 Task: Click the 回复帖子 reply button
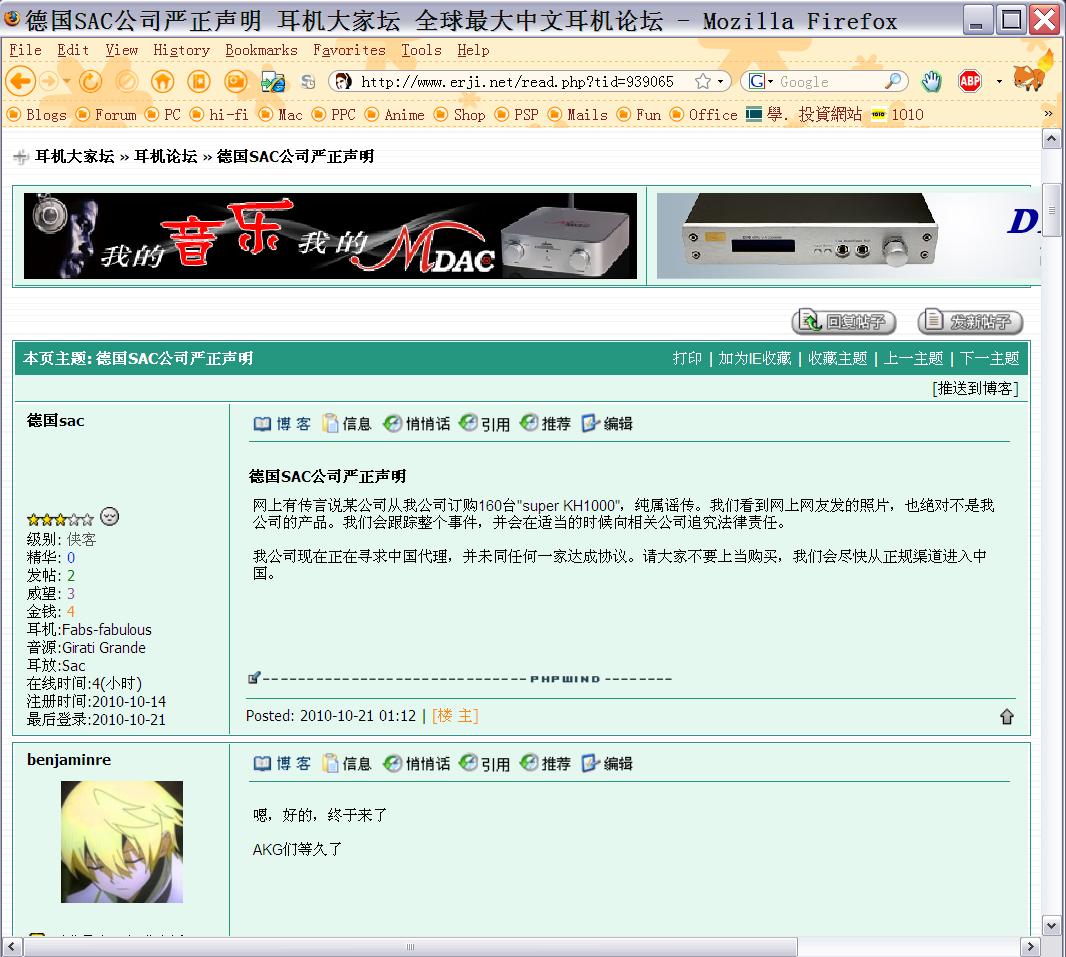pyautogui.click(x=844, y=321)
